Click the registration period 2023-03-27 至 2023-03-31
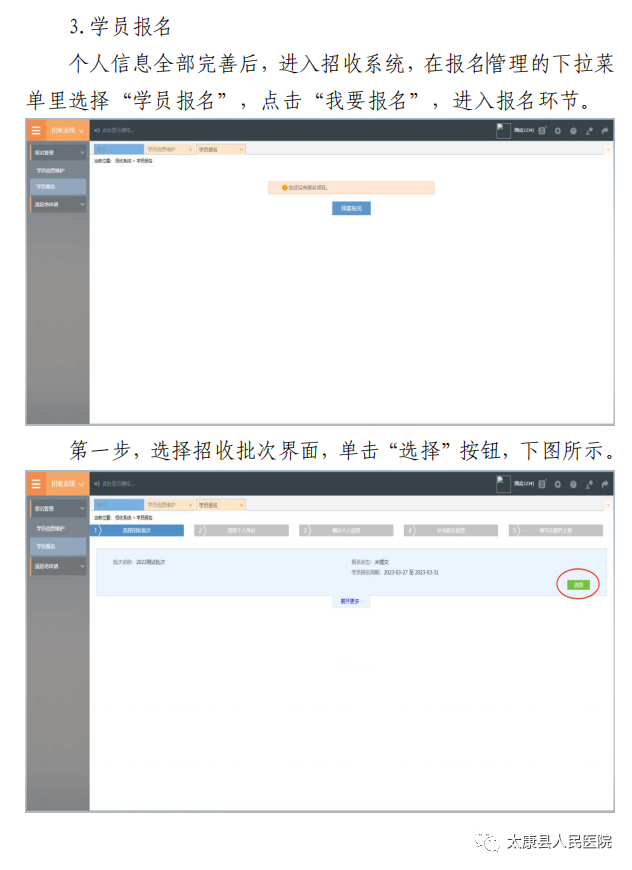The width and height of the screenshot is (632, 870). 411,572
